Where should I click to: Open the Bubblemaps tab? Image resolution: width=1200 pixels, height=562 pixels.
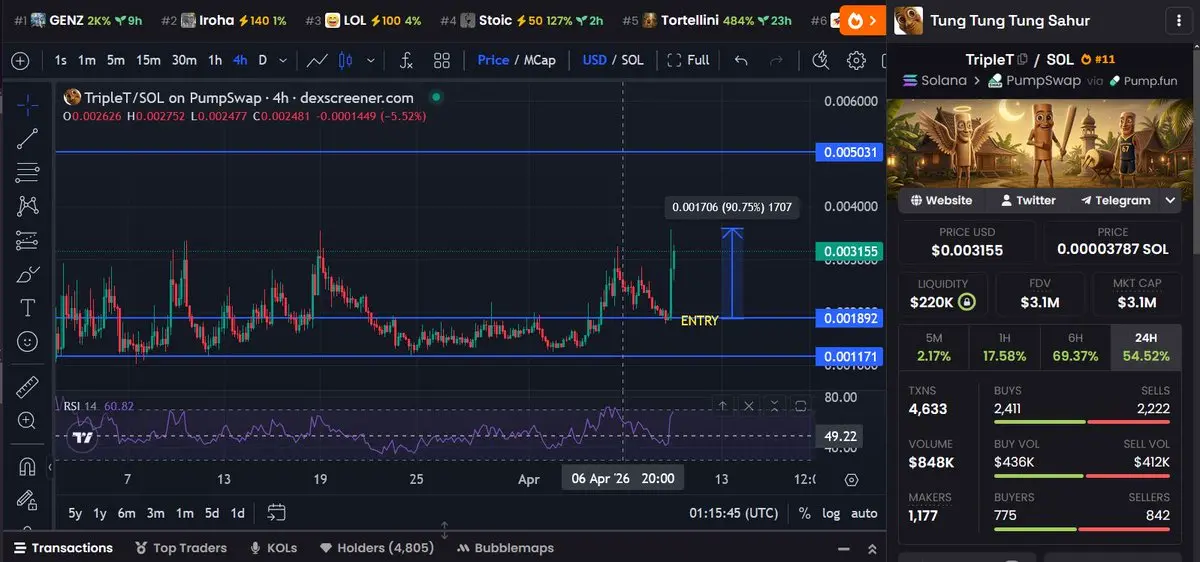[x=506, y=548]
